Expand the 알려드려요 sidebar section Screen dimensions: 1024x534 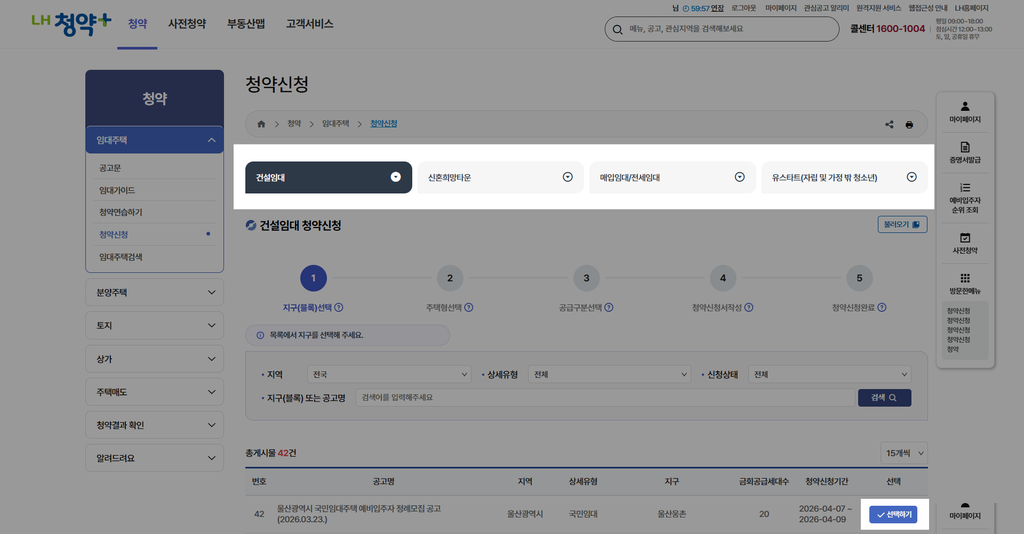coord(155,458)
